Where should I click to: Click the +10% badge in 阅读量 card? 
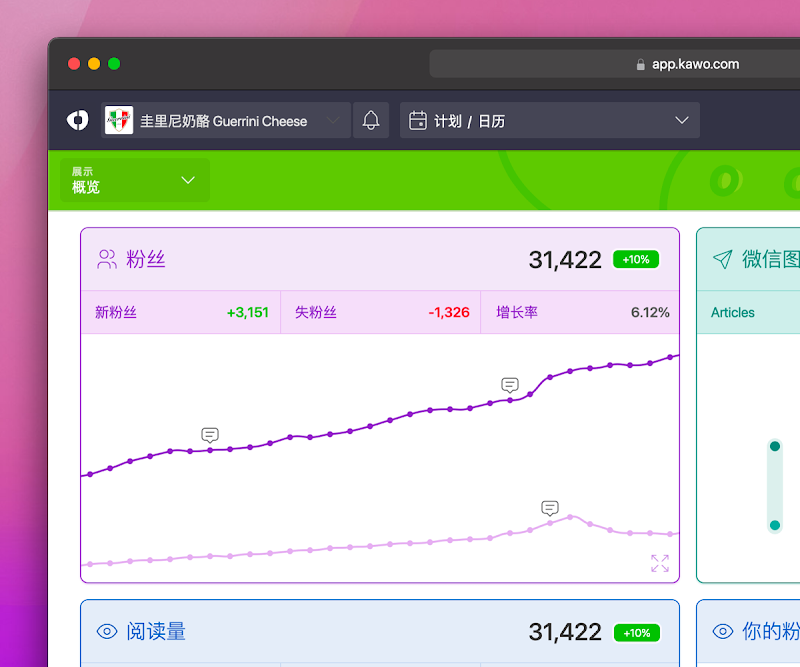(x=637, y=633)
